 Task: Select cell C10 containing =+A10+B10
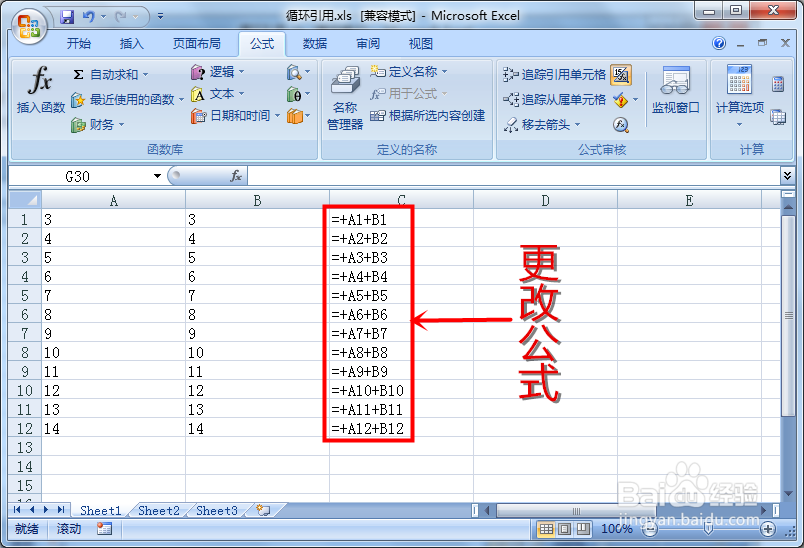tap(401, 391)
